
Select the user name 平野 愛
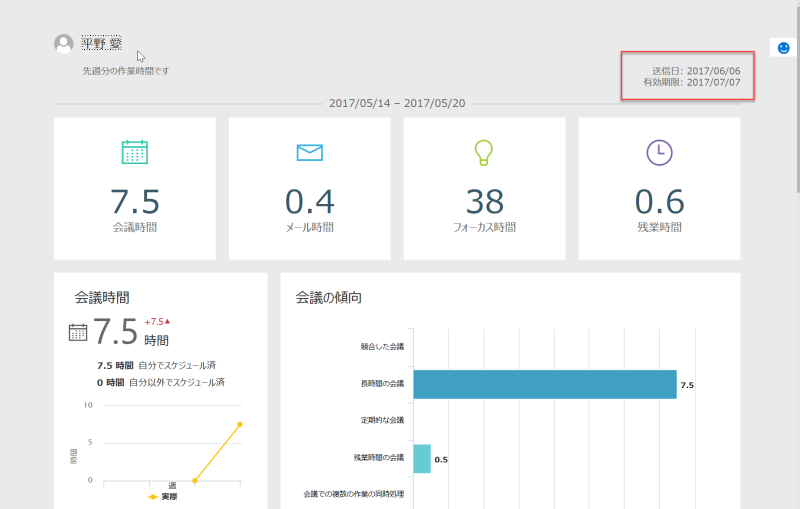point(102,43)
